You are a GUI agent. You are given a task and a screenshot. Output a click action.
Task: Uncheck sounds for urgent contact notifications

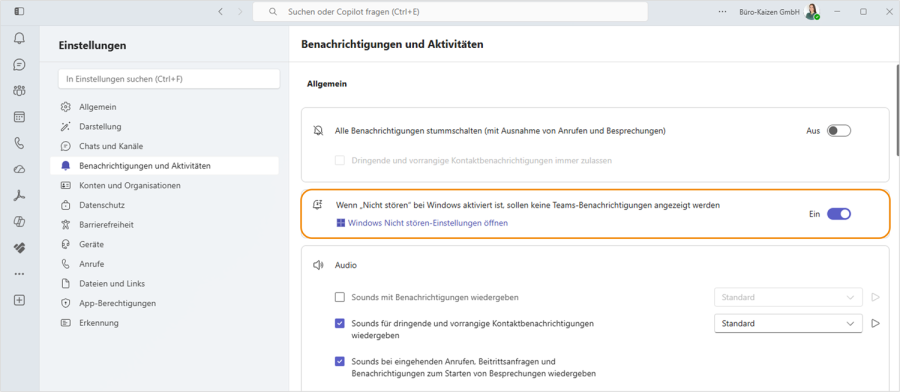point(340,324)
